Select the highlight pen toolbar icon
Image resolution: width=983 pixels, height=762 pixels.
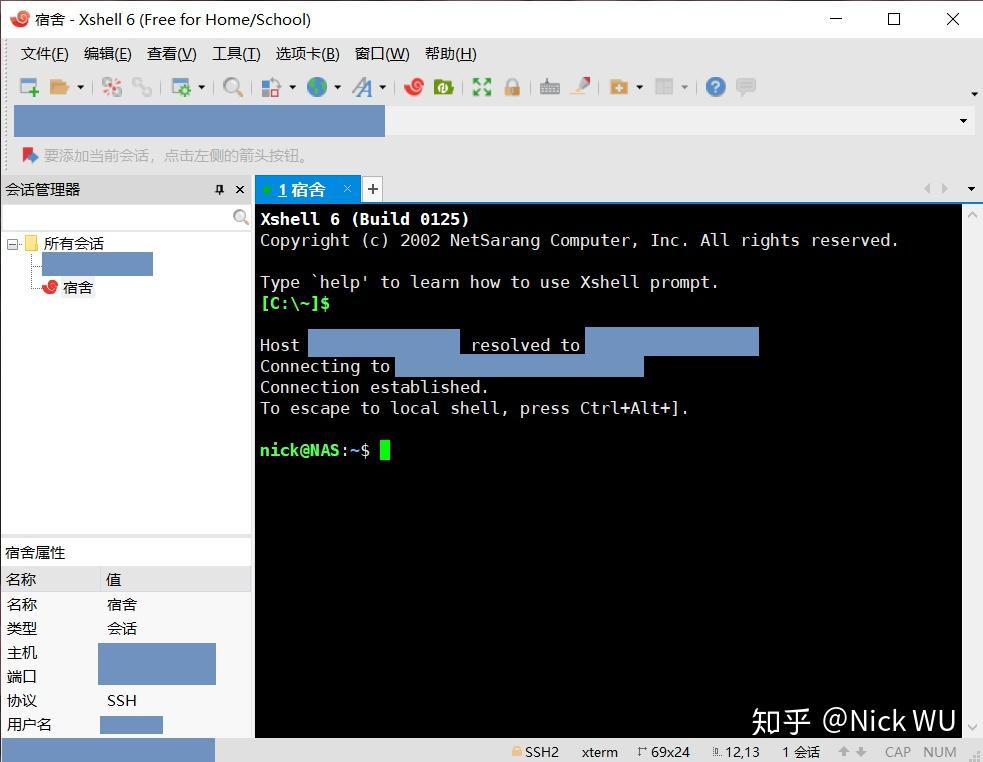pyautogui.click(x=581, y=87)
